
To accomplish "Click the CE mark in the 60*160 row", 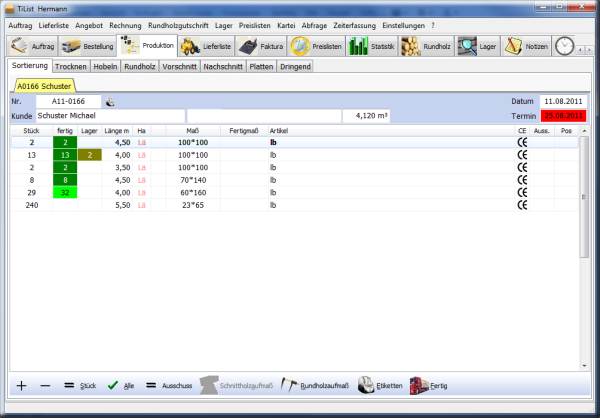I will point(522,193).
